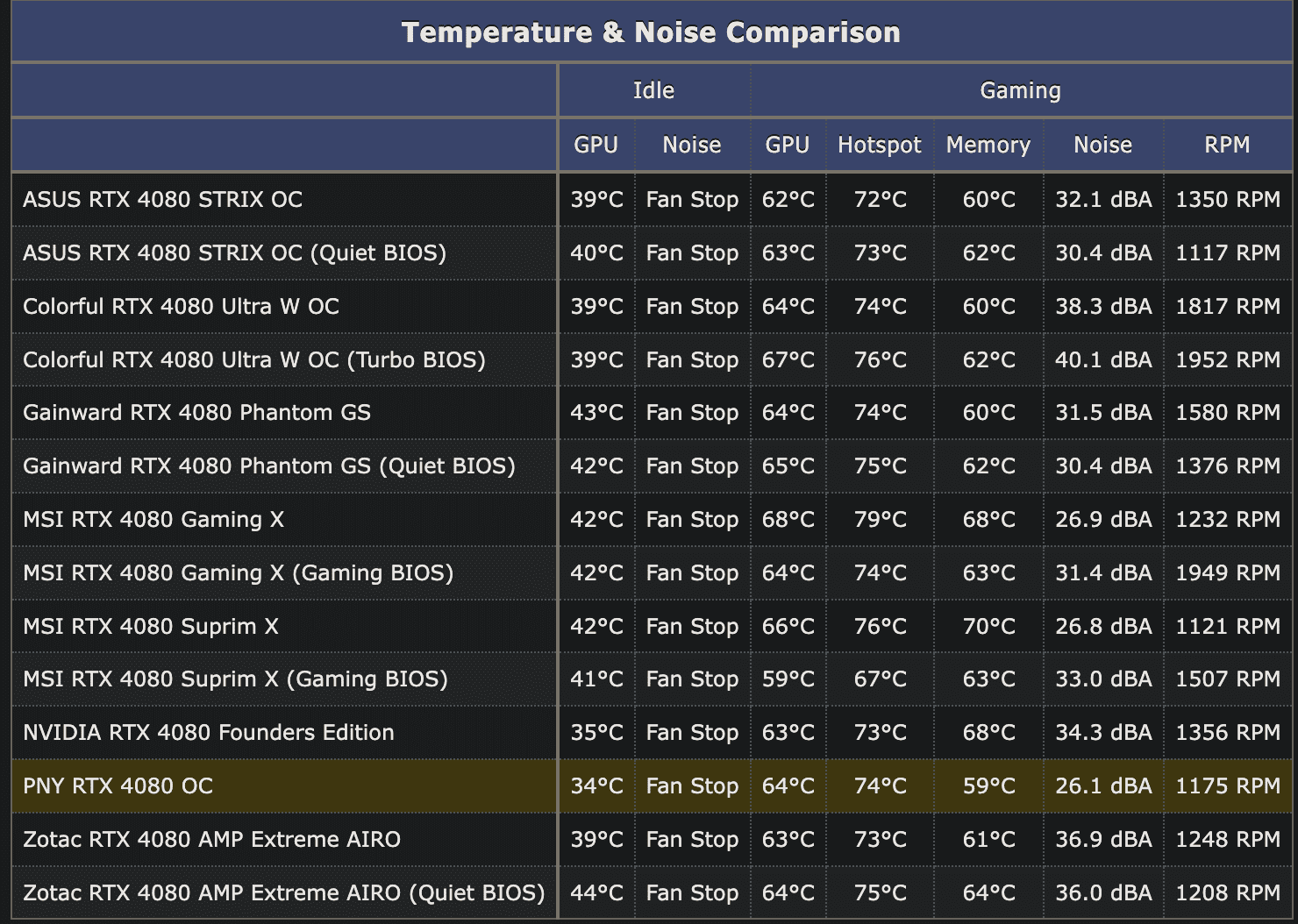This screenshot has width=1298, height=924.
Task: Click the 40.1 dBA noise value
Action: click(1102, 359)
